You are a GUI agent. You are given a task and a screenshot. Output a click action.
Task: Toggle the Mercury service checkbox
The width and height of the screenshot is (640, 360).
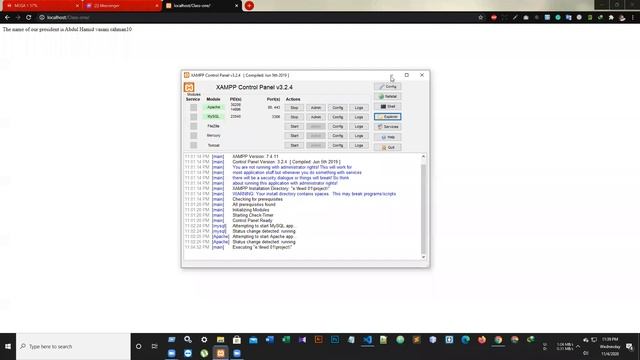[193, 136]
